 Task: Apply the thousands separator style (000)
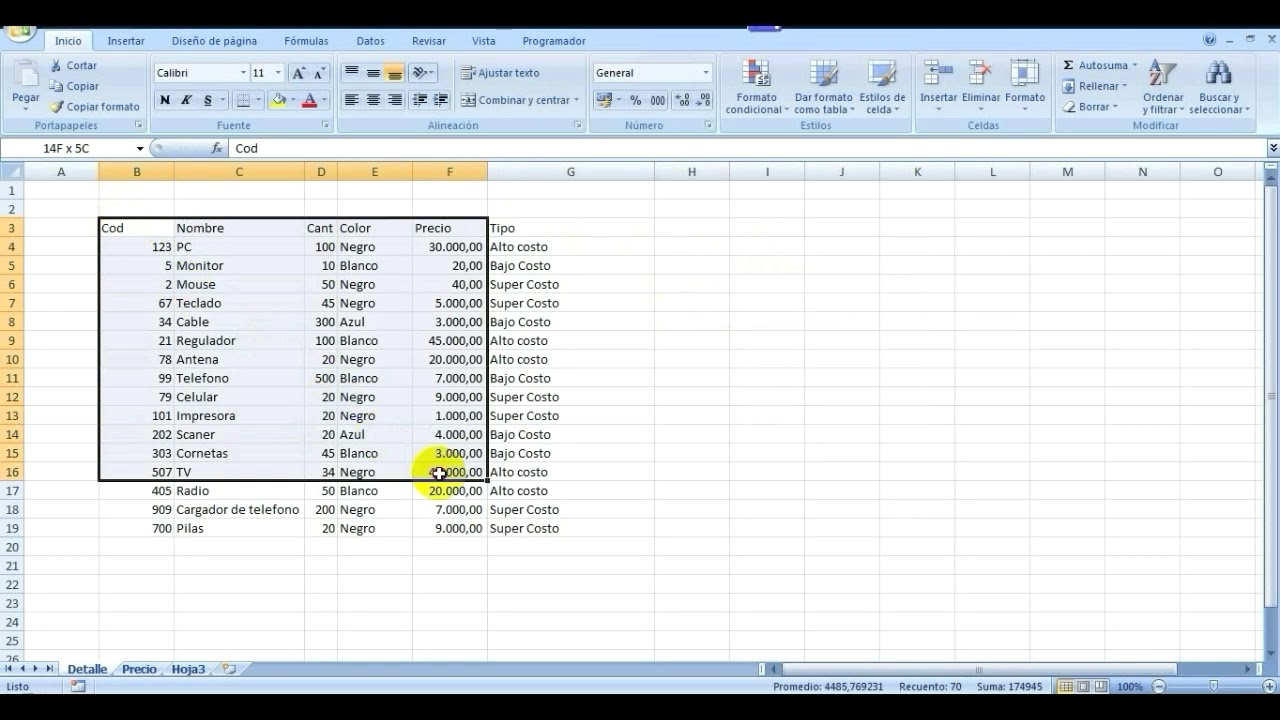tap(657, 100)
